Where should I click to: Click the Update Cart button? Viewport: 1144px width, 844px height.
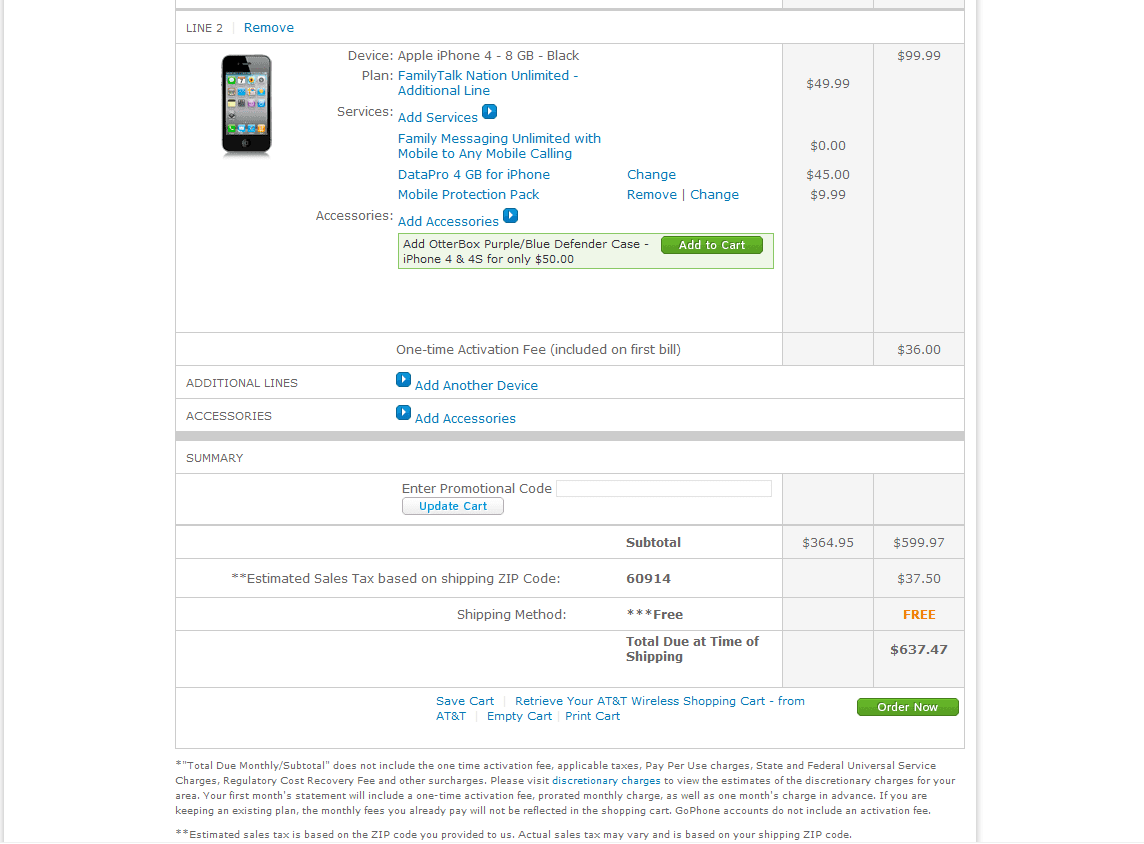pyautogui.click(x=452, y=506)
